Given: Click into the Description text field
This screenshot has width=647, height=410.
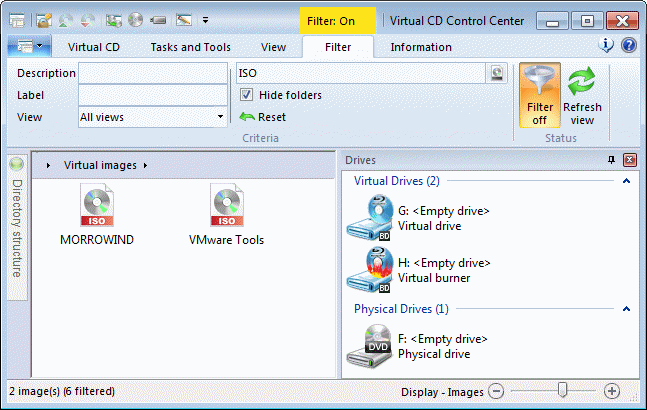Looking at the screenshot, I should click(x=152, y=73).
